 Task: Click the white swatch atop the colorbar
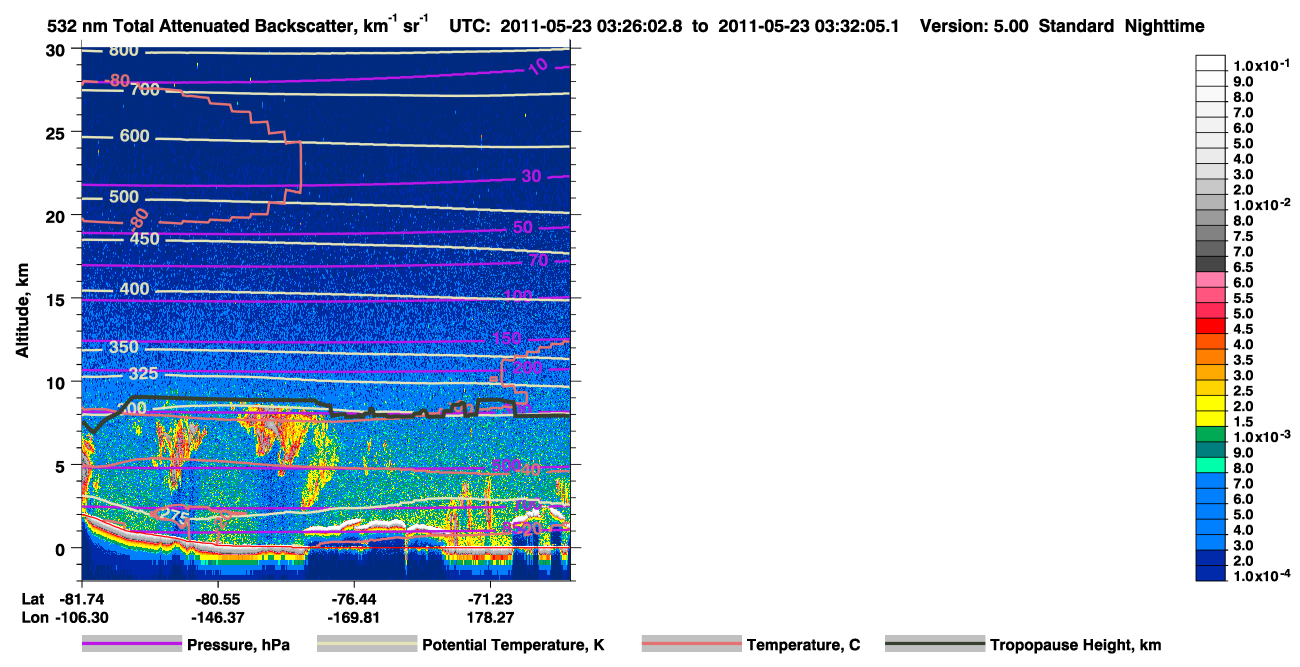[x=1211, y=63]
